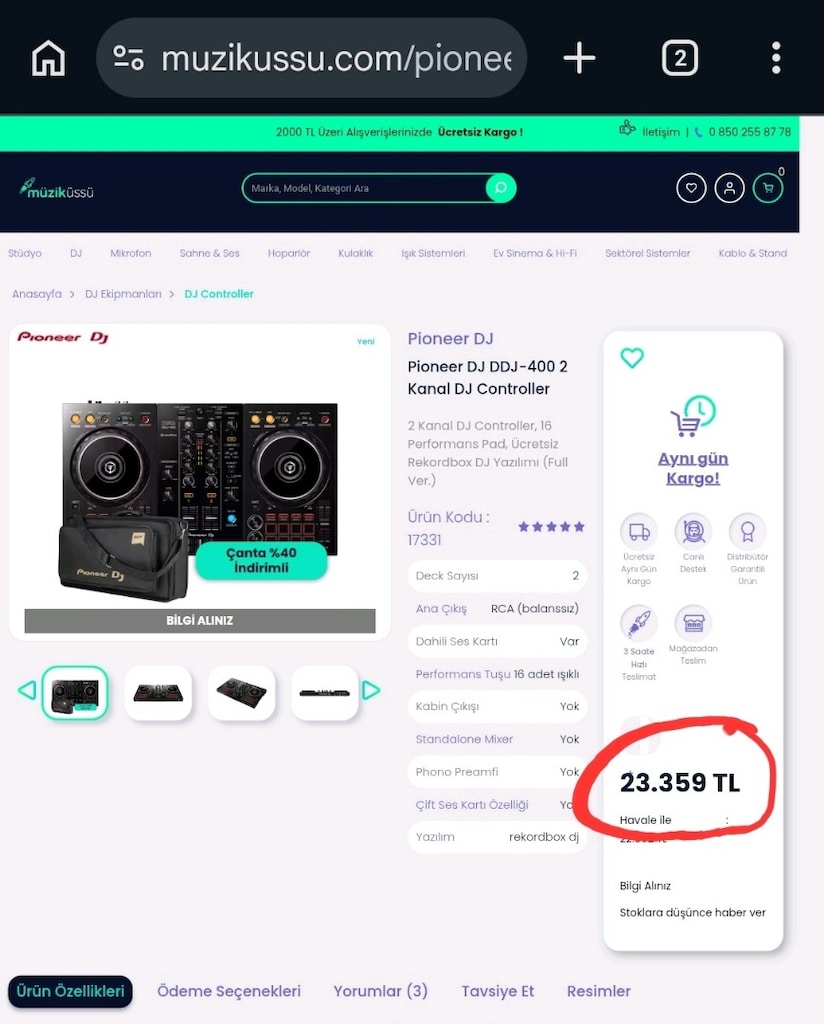The image size is (824, 1024).
Task: Open the Mikrofon category menu
Action: [x=131, y=253]
